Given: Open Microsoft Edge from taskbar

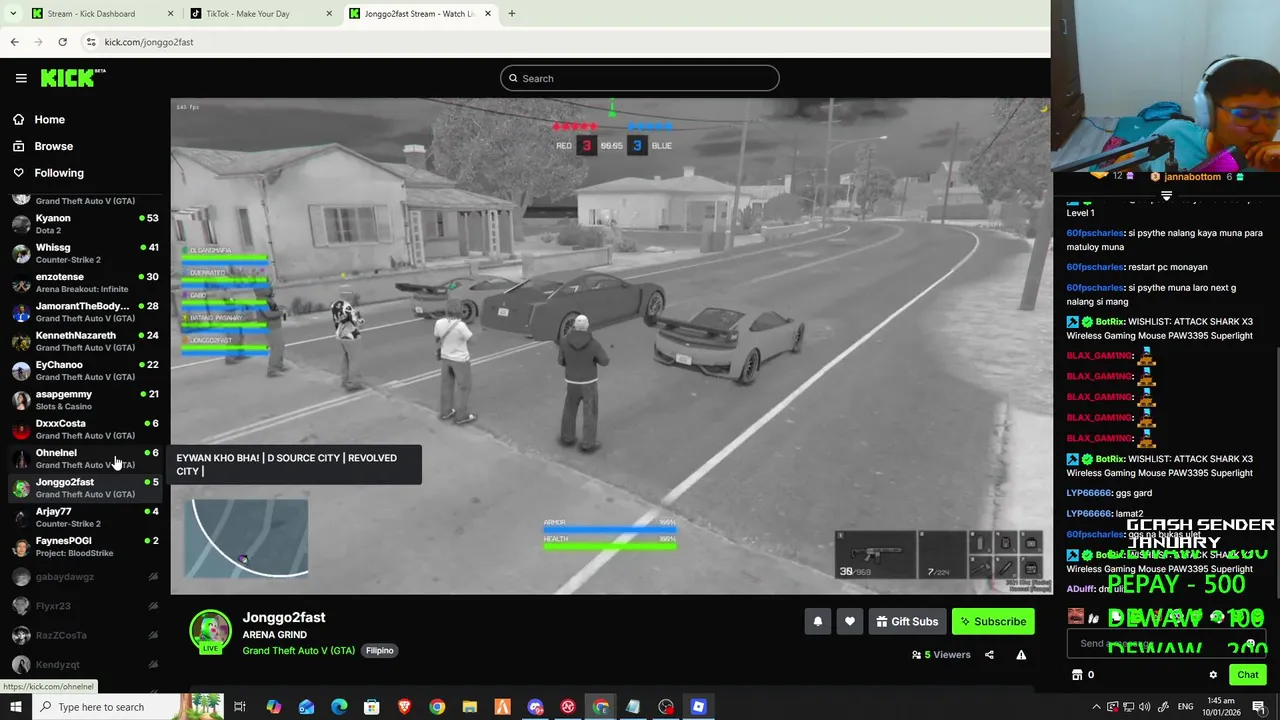Looking at the screenshot, I should click(339, 707).
